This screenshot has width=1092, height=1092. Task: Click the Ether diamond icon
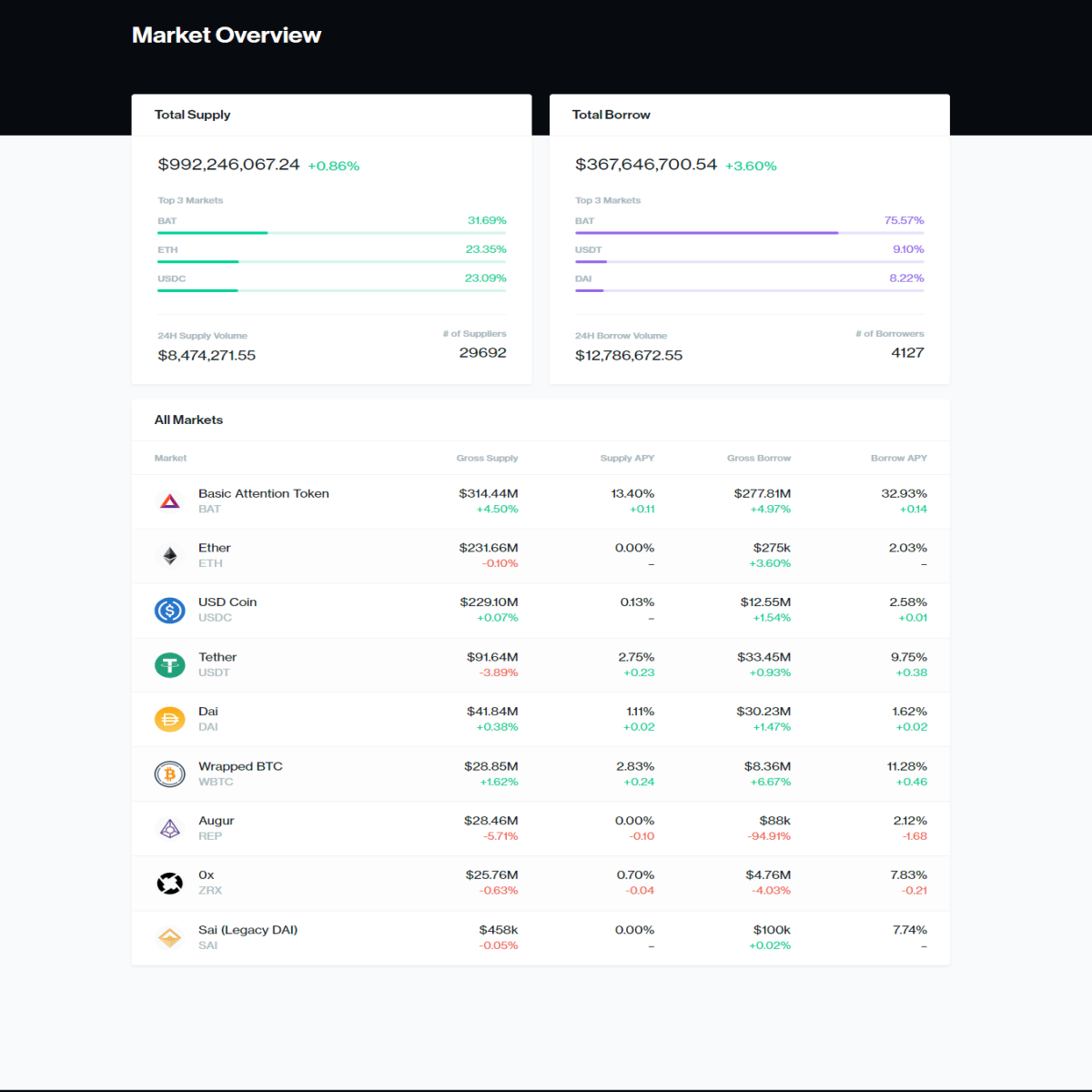click(170, 556)
